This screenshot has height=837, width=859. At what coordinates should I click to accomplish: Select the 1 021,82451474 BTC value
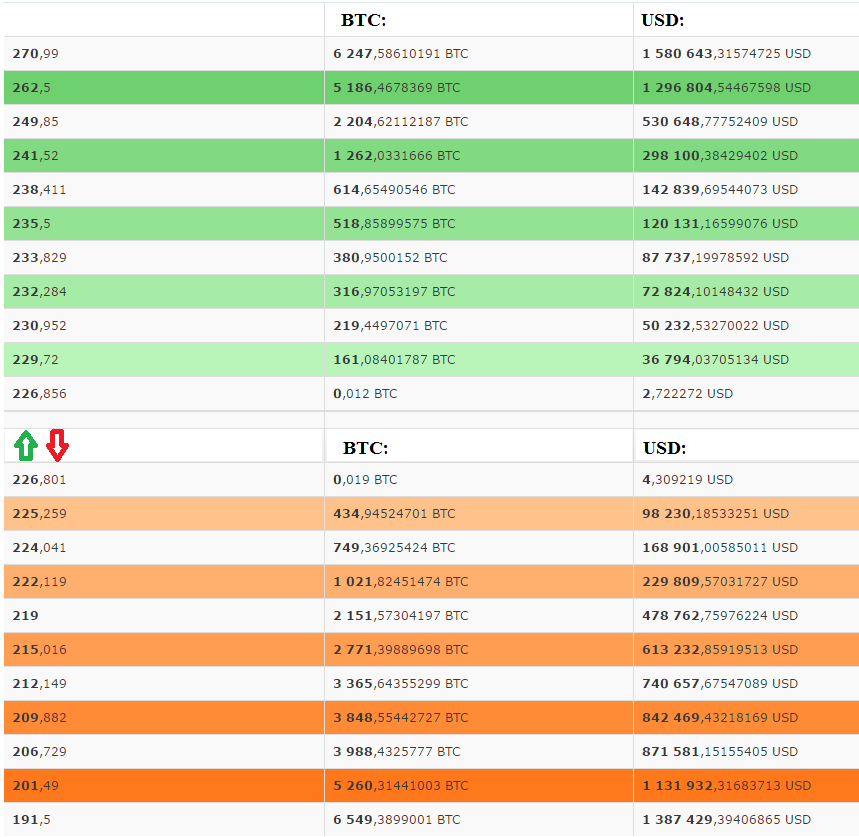(x=401, y=581)
